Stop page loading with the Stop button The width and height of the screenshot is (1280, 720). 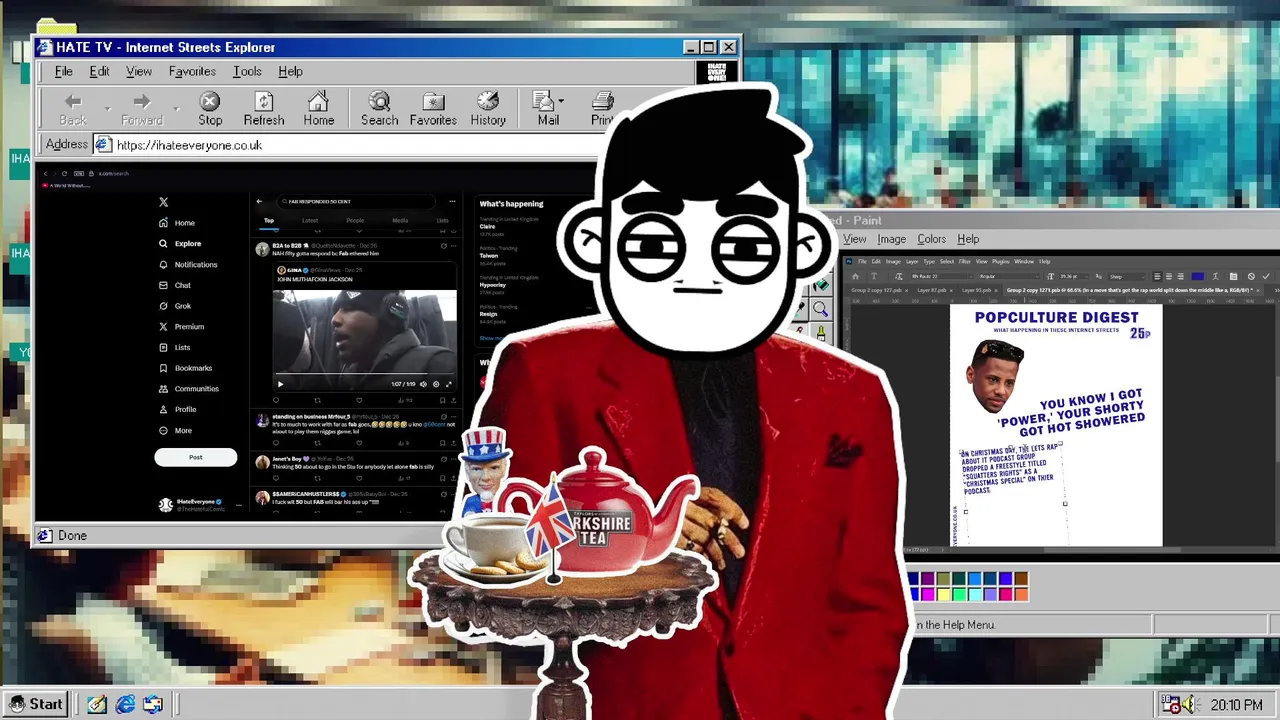pos(210,109)
